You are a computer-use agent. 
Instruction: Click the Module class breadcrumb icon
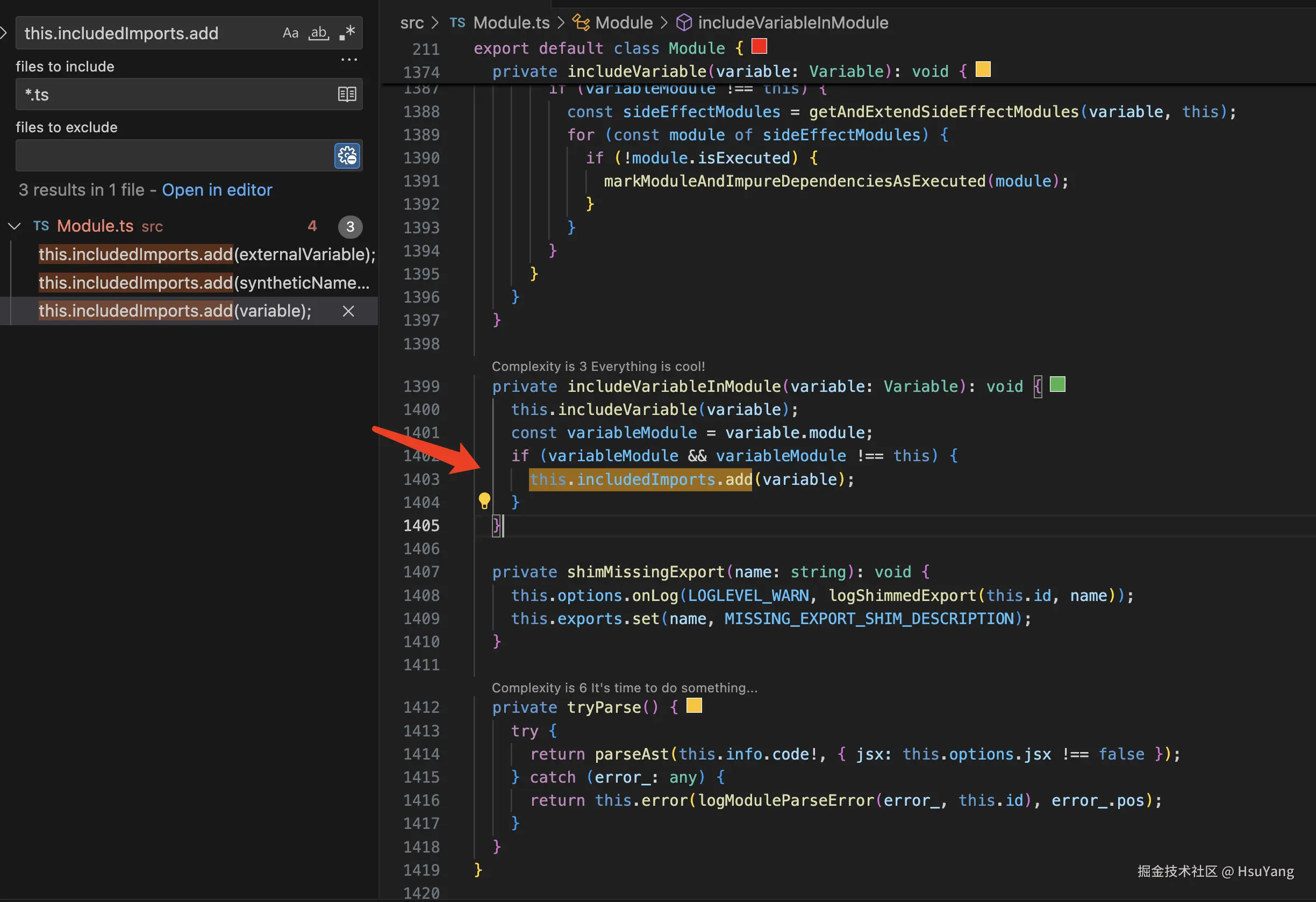(x=581, y=23)
